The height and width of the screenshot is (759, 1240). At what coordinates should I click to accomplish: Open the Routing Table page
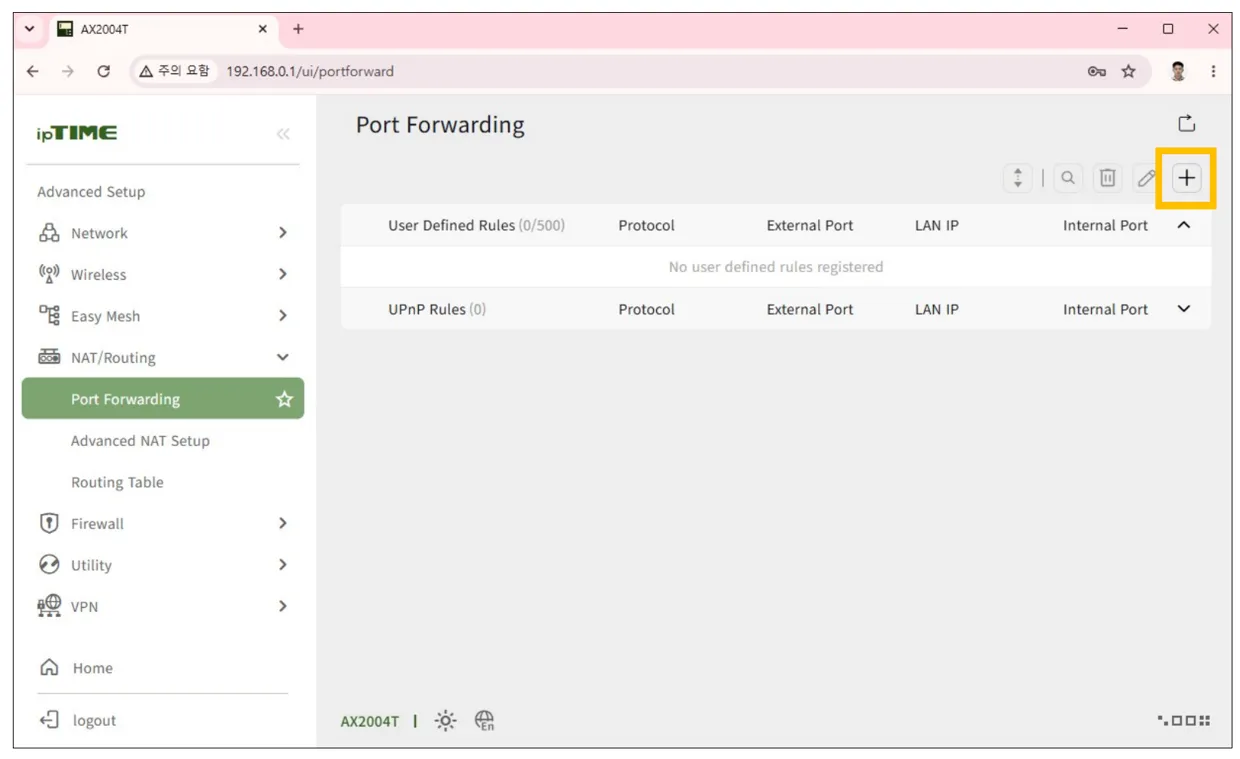point(117,482)
